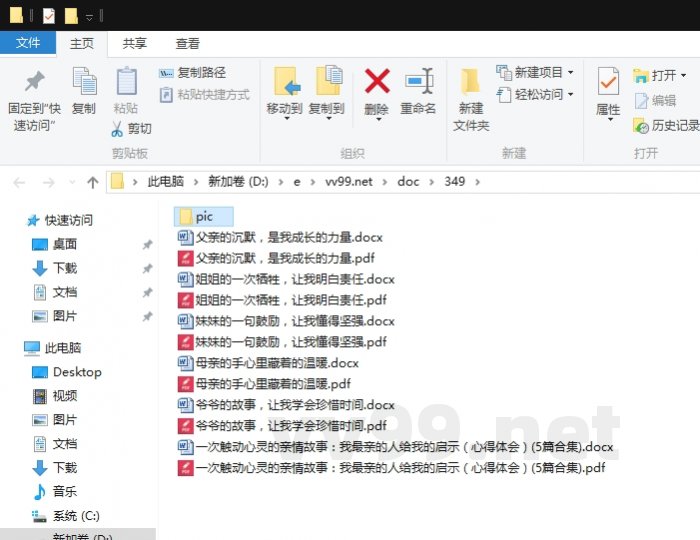This screenshot has width=700, height=540.
Task: Expand the chevron after doc breadcrumb
Action: click(431, 182)
